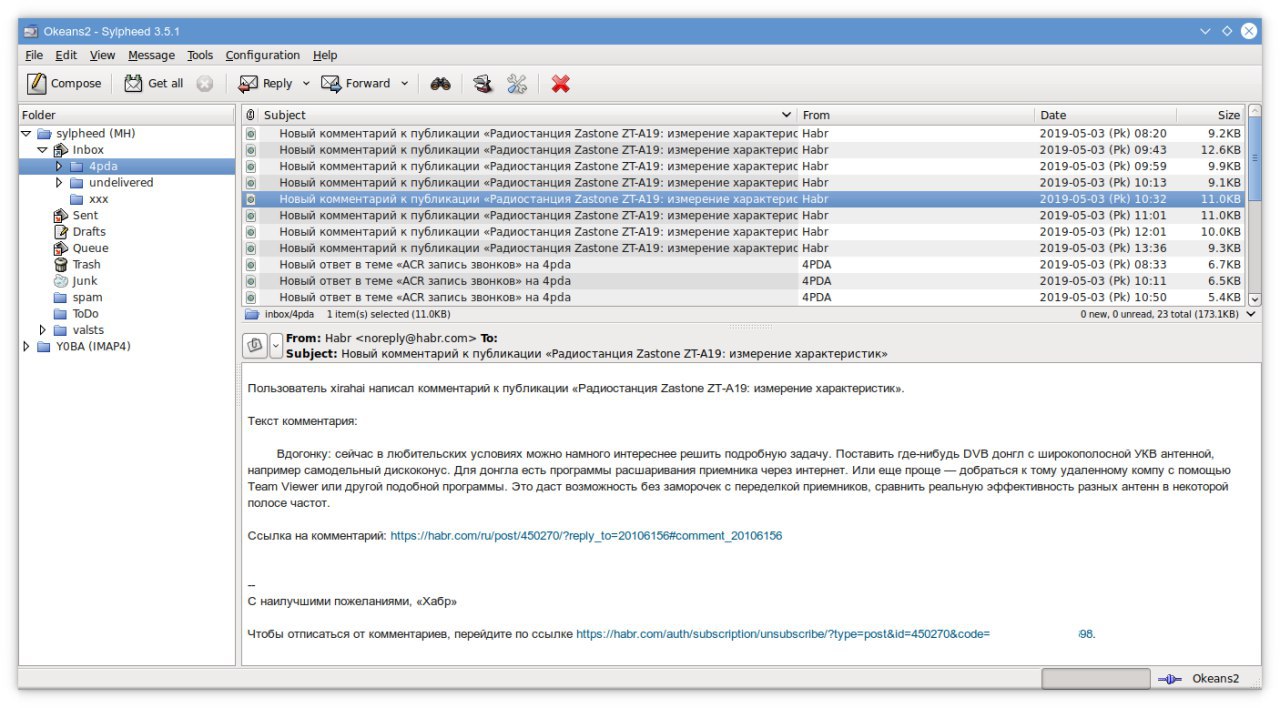Open the Trash folder icon
The image size is (1280, 708).
pyautogui.click(x=61, y=265)
